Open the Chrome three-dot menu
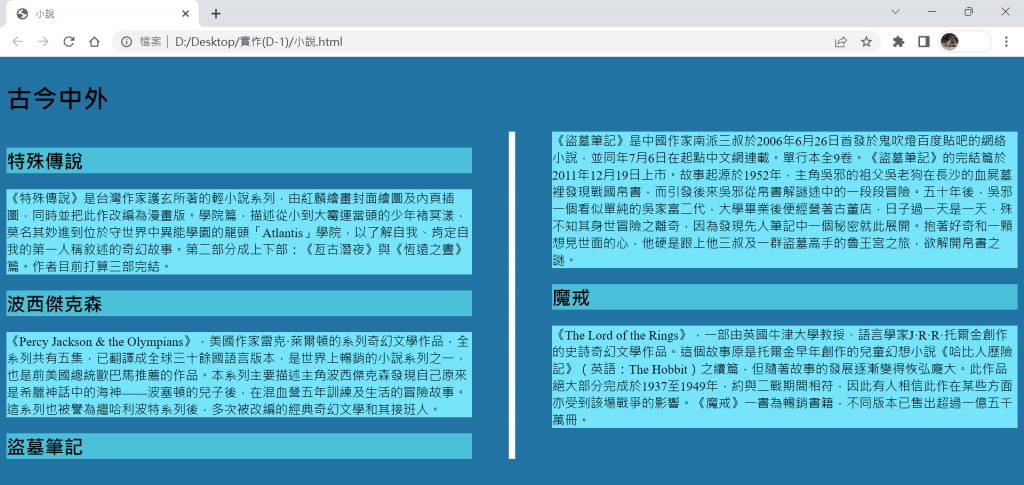The height and width of the screenshot is (485, 1024). click(x=1006, y=42)
